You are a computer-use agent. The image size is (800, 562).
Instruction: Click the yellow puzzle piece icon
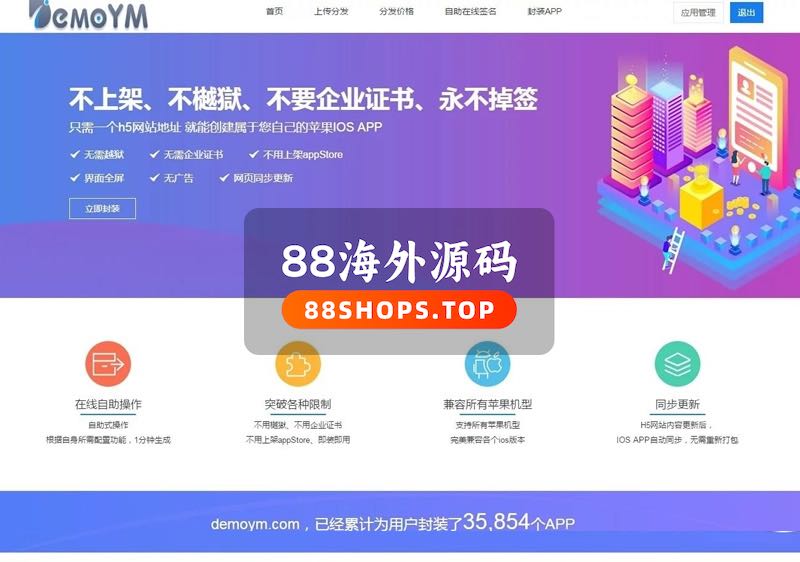[298, 364]
